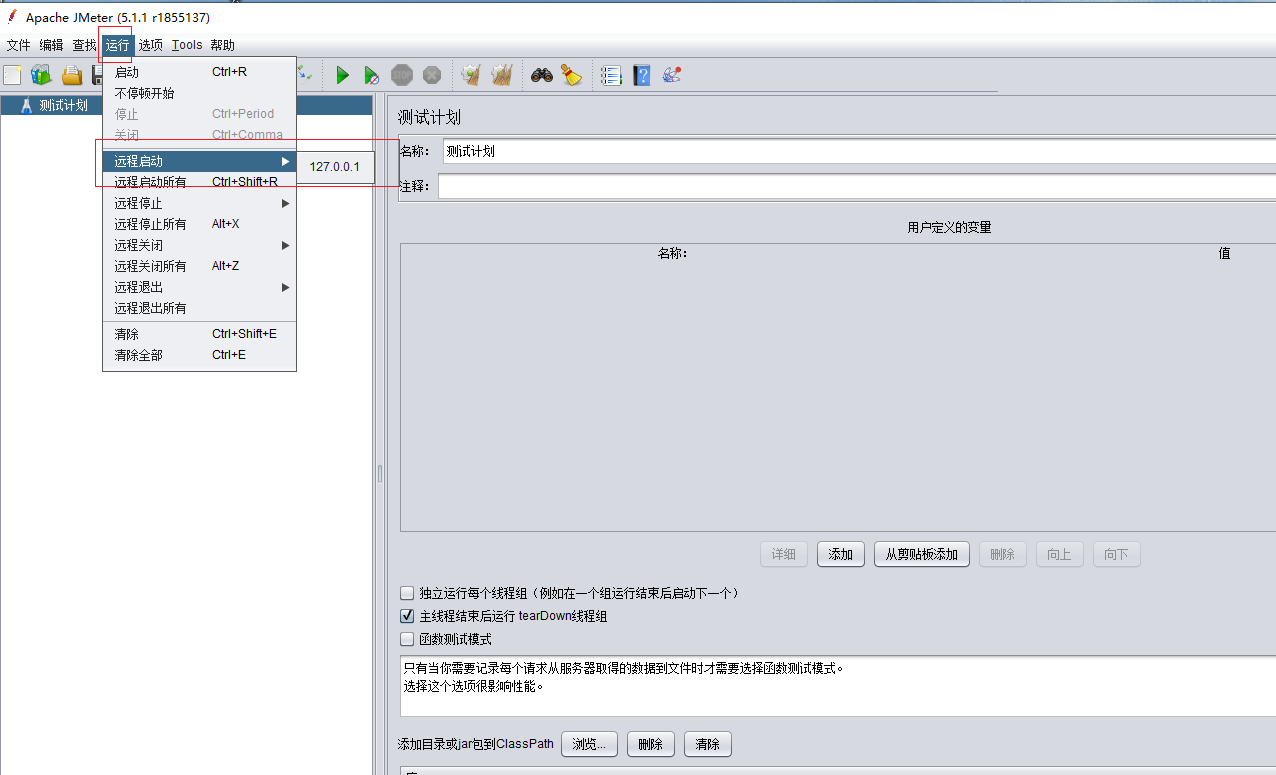Click the Function Helper list icon

coord(611,75)
